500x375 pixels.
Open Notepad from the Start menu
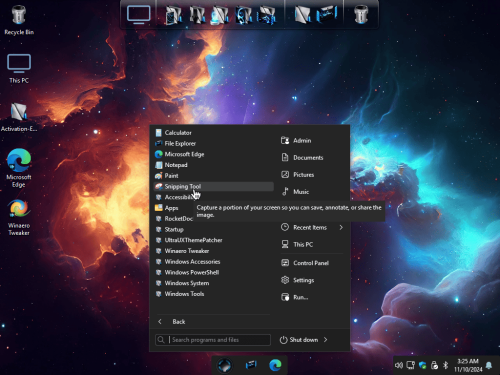[213, 165]
